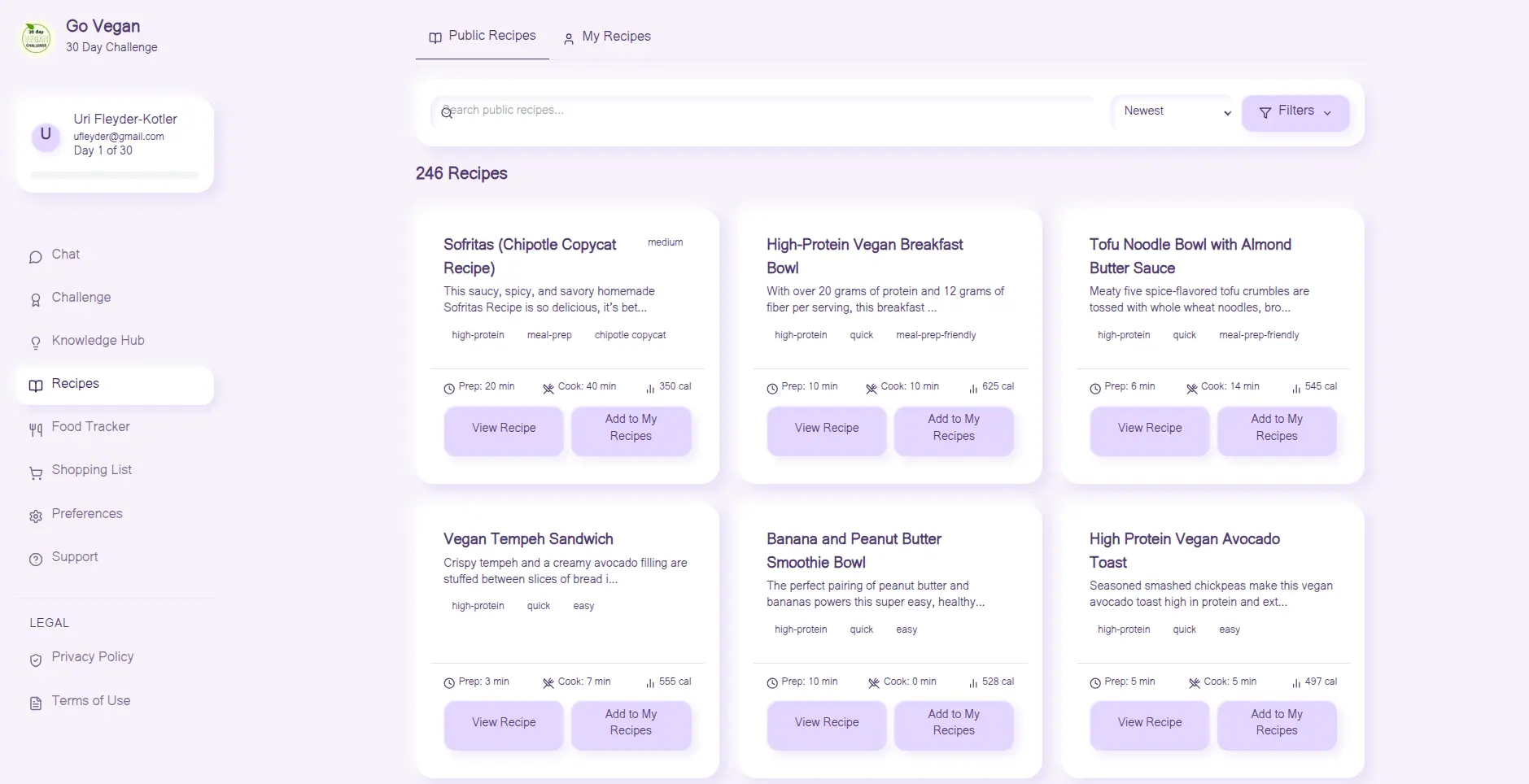Screen dimensions: 1529x784
Task: Click the clock icon on the Breakfast Bowl card
Action: coord(772,389)
